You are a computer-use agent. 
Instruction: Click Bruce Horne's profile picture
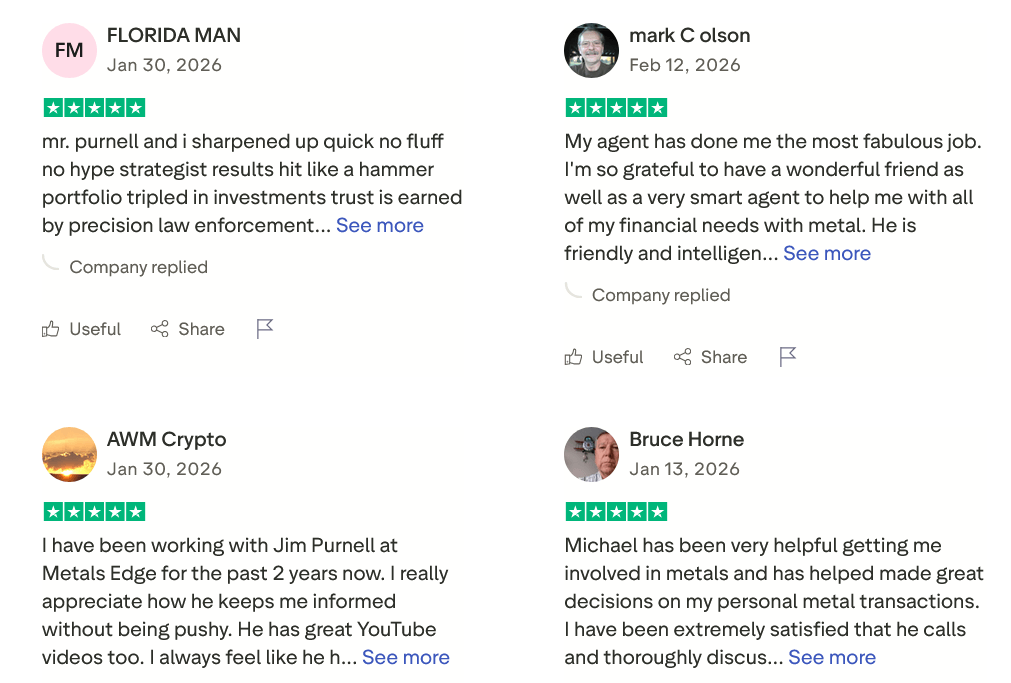[590, 453]
